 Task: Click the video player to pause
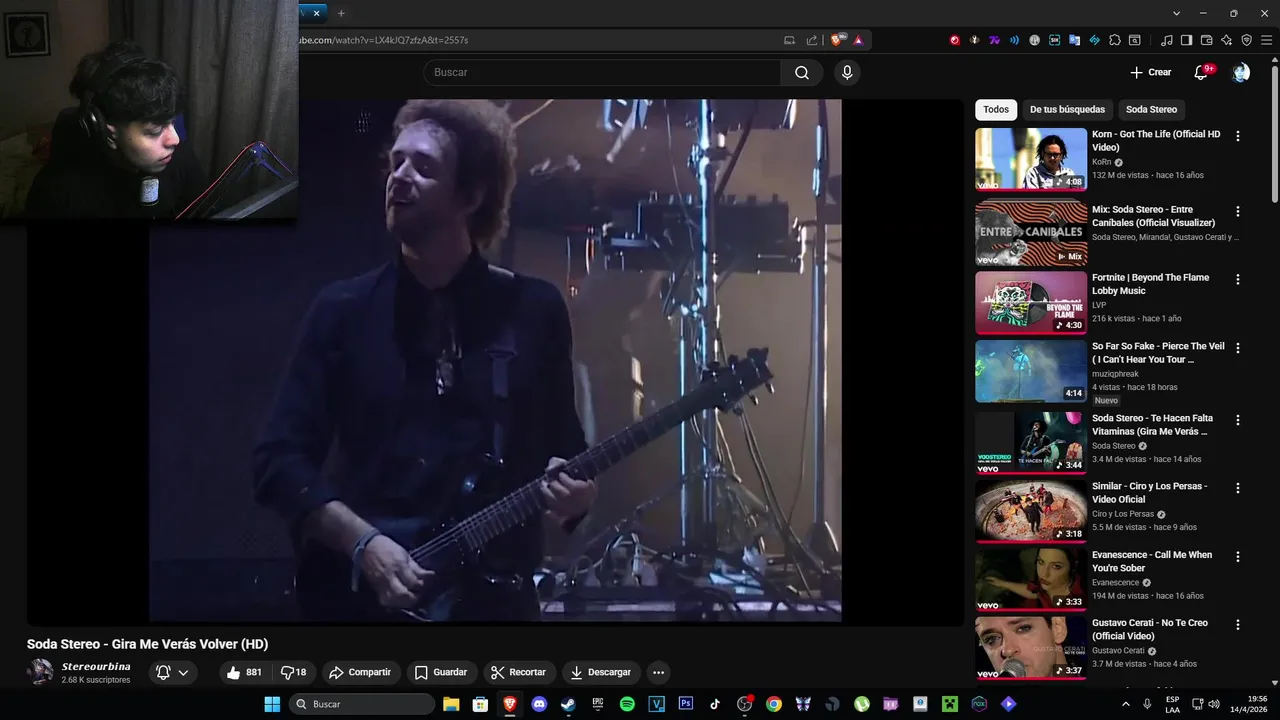495,360
